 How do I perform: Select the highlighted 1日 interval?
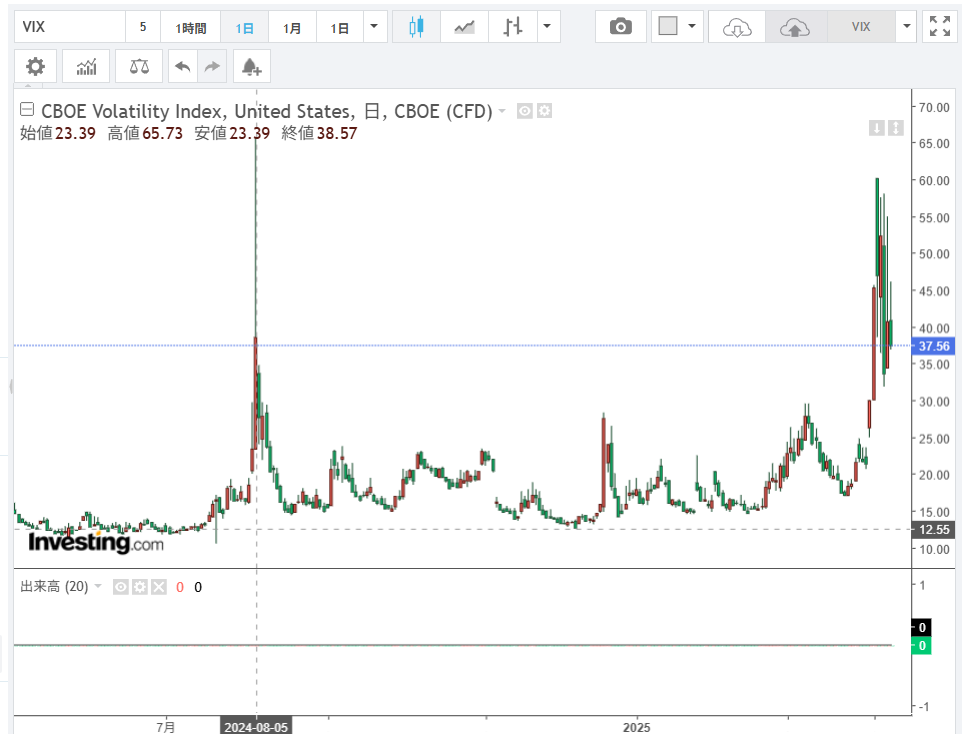point(244,27)
